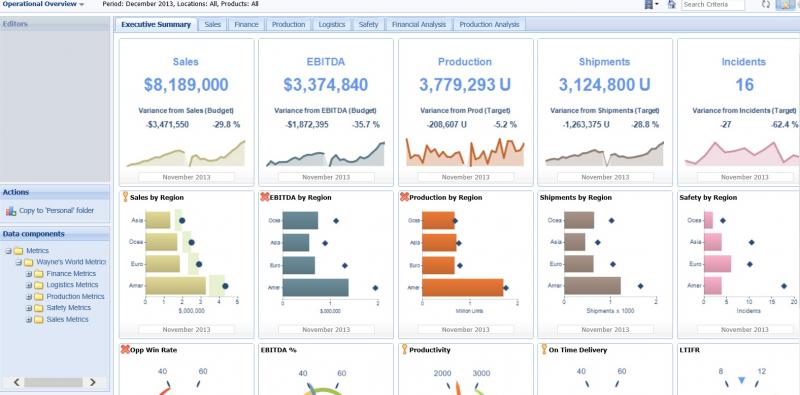Click the home icon in top toolbar

[671, 4]
